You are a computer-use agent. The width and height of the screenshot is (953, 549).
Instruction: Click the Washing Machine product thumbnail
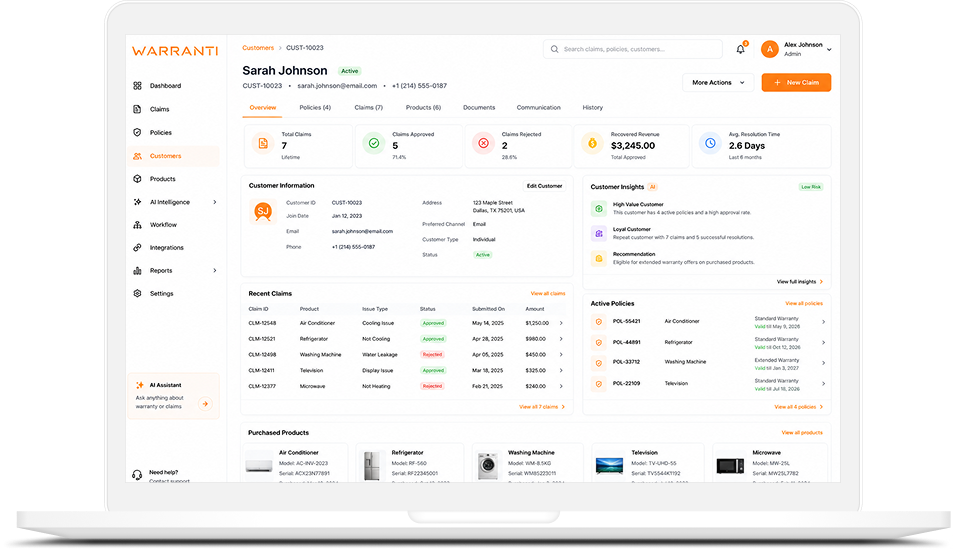pos(487,466)
